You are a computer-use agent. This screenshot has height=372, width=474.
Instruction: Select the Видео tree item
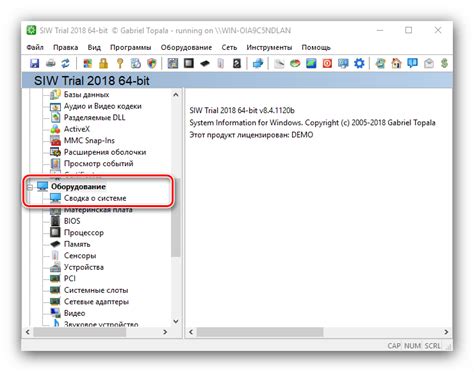74,313
